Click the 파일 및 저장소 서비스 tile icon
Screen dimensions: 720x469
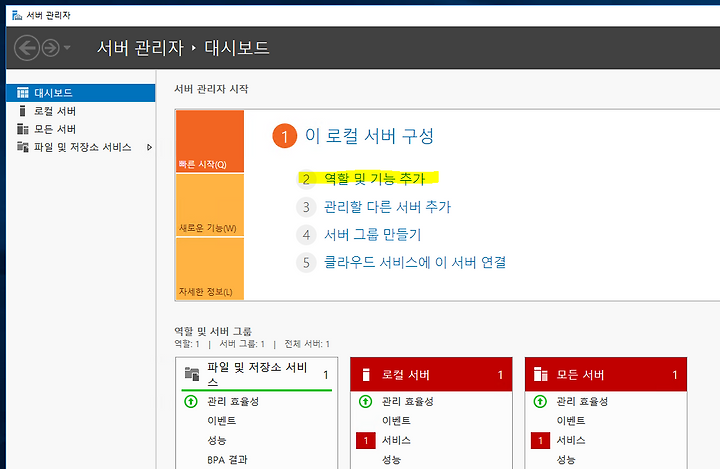tap(192, 374)
